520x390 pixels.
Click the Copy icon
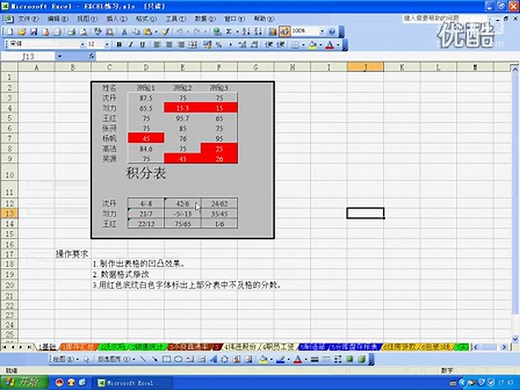pyautogui.click(x=136, y=32)
